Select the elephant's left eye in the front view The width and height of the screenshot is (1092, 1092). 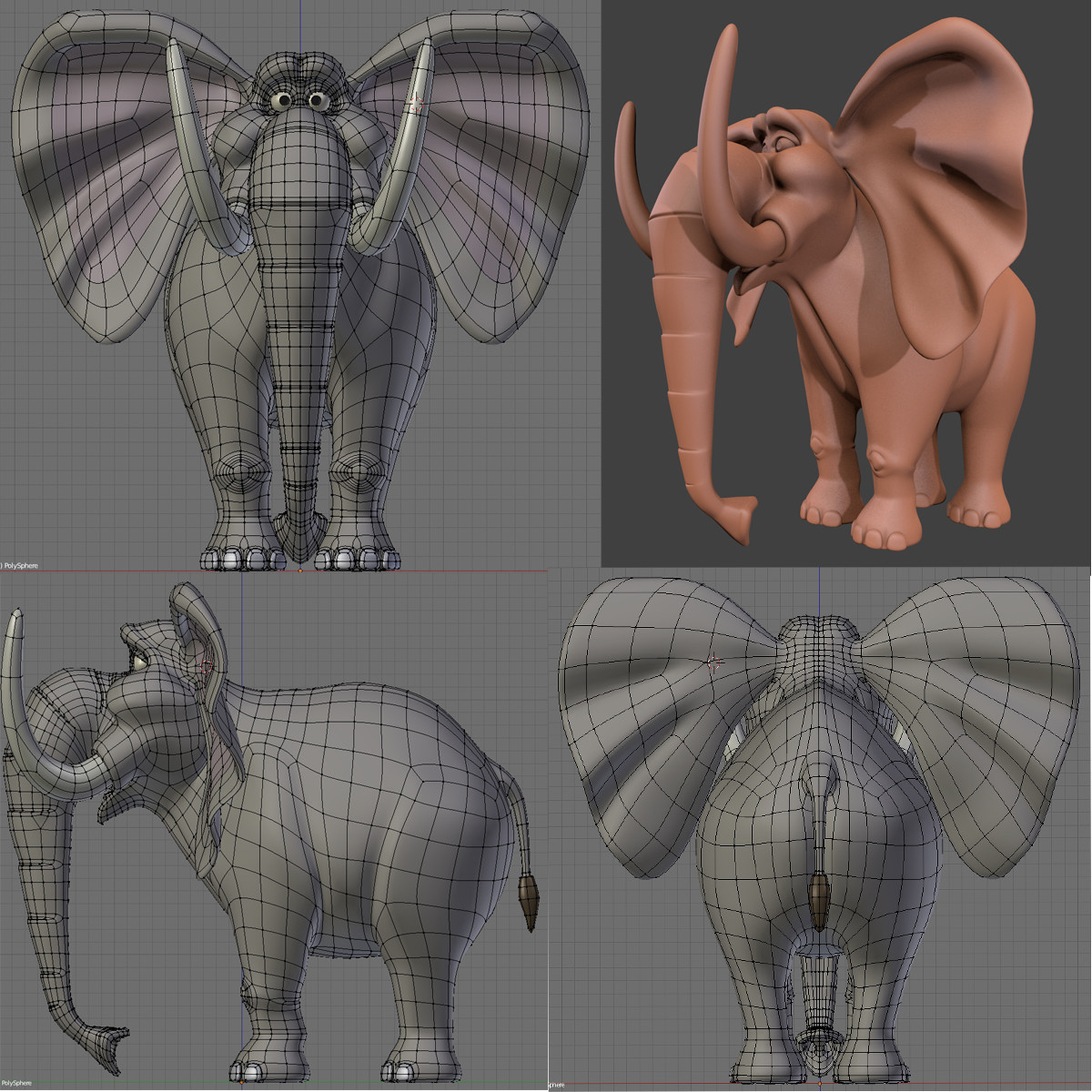(320, 100)
